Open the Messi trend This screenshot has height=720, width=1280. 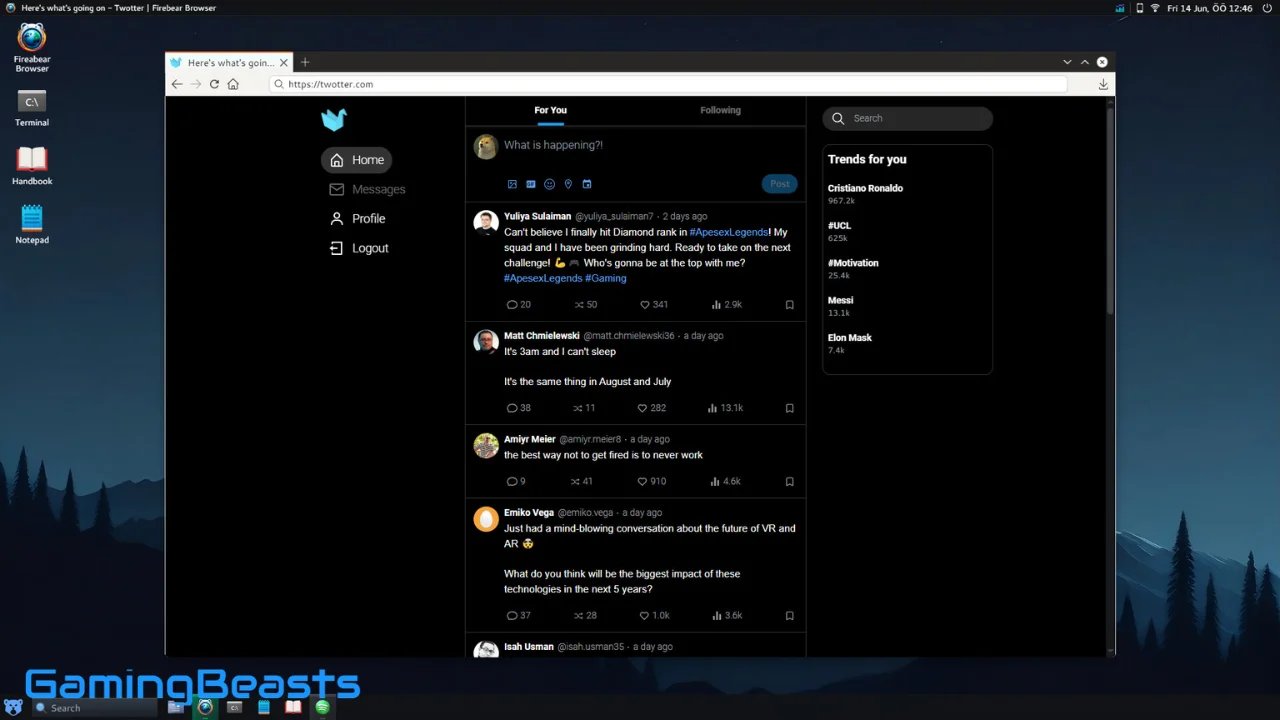click(840, 306)
